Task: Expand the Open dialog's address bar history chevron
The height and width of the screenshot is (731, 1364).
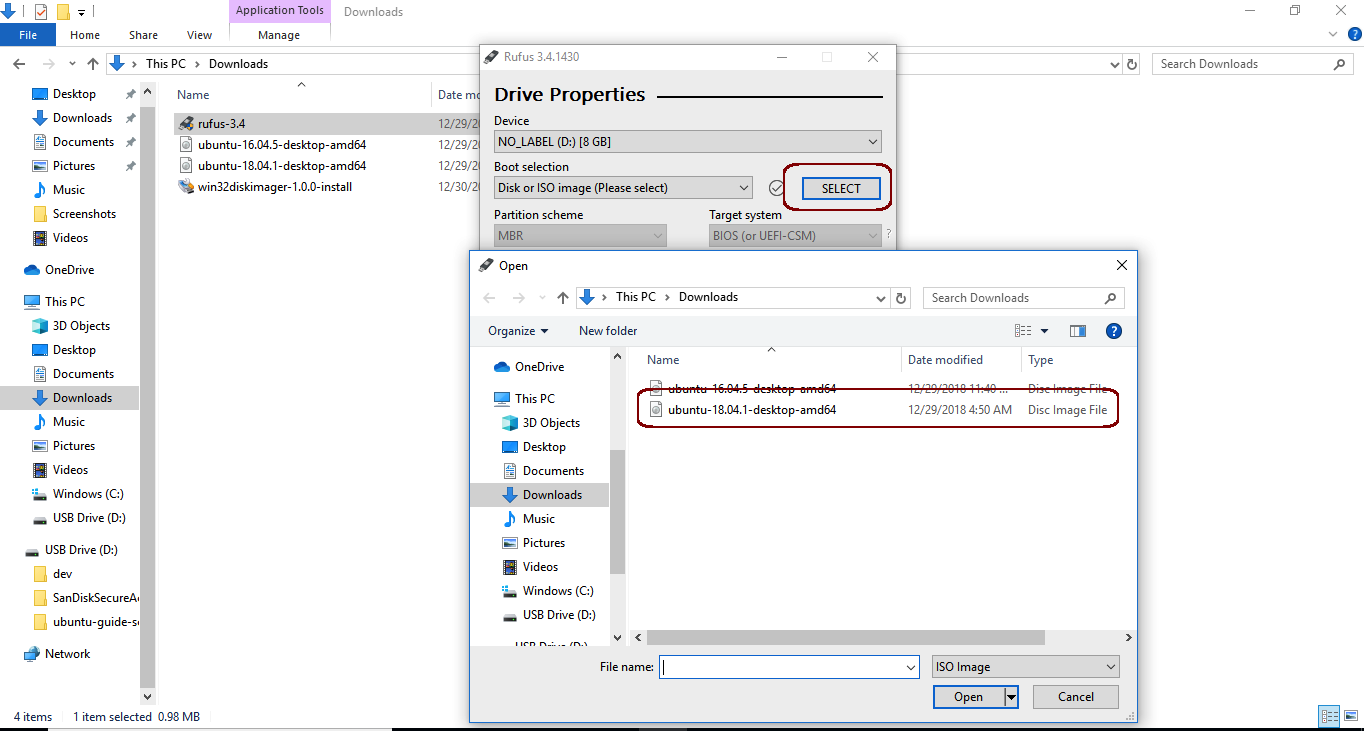Action: pos(881,298)
